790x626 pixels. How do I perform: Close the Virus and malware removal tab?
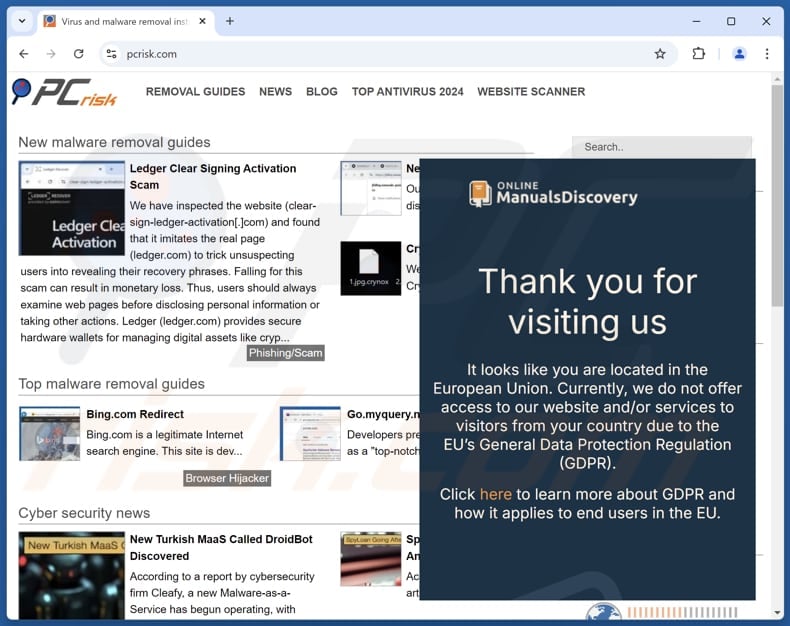(203, 21)
